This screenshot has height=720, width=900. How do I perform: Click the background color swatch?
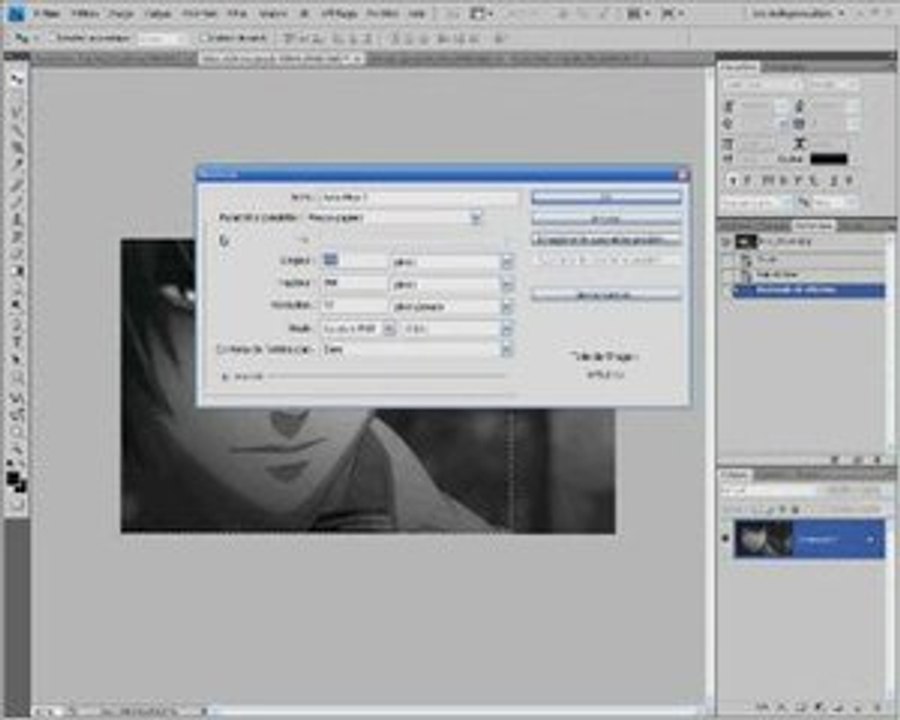[21, 486]
